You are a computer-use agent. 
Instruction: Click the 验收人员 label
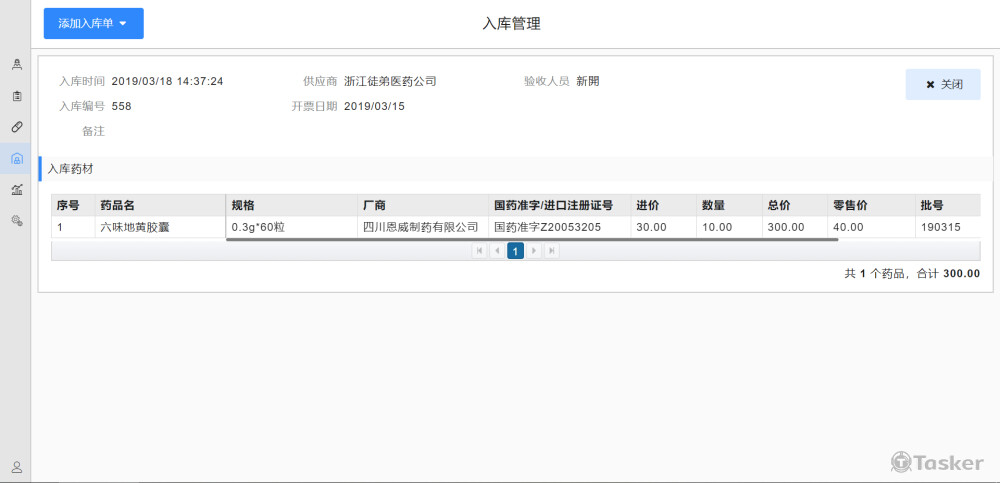[547, 81]
